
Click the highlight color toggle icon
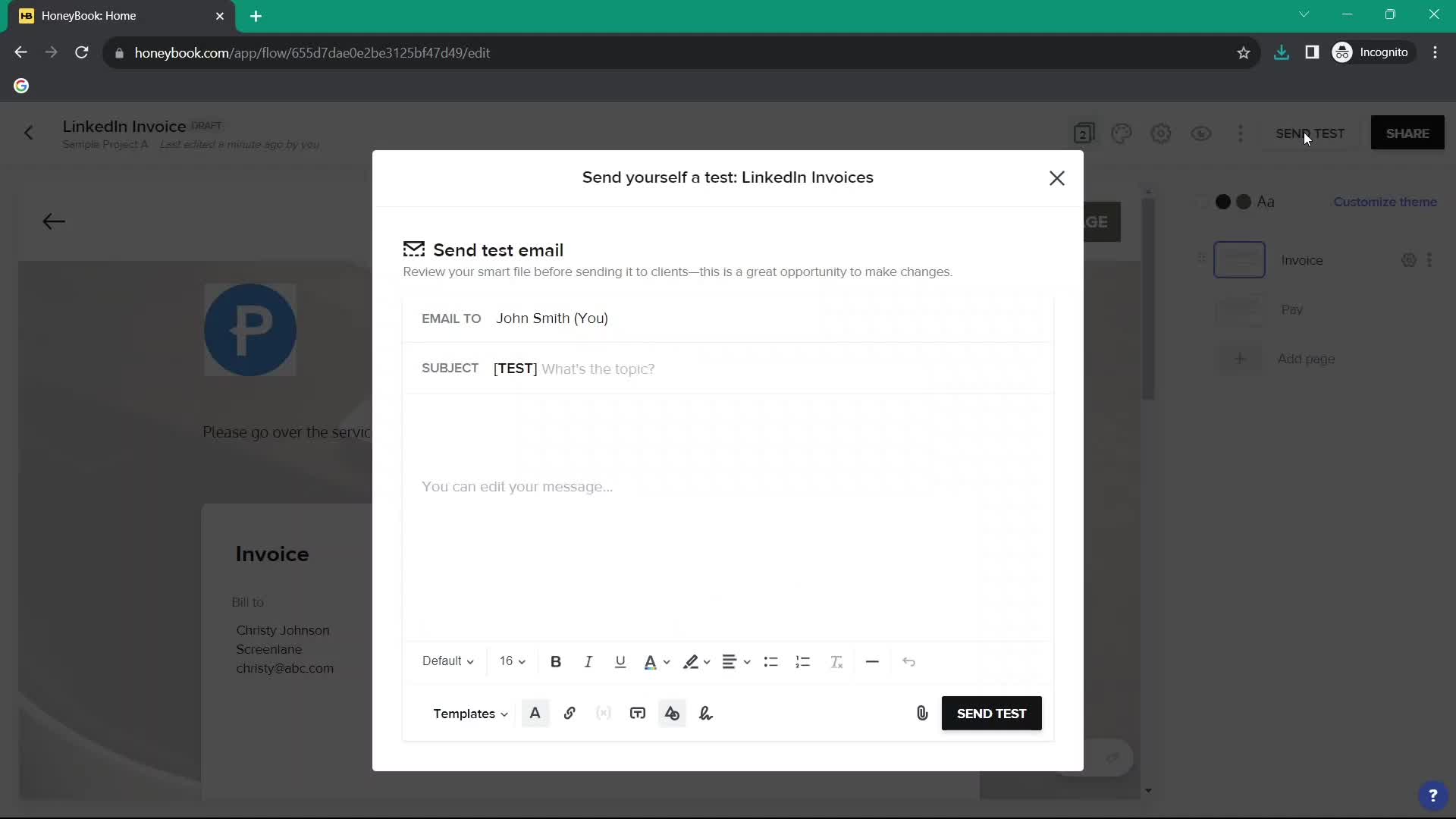691,661
